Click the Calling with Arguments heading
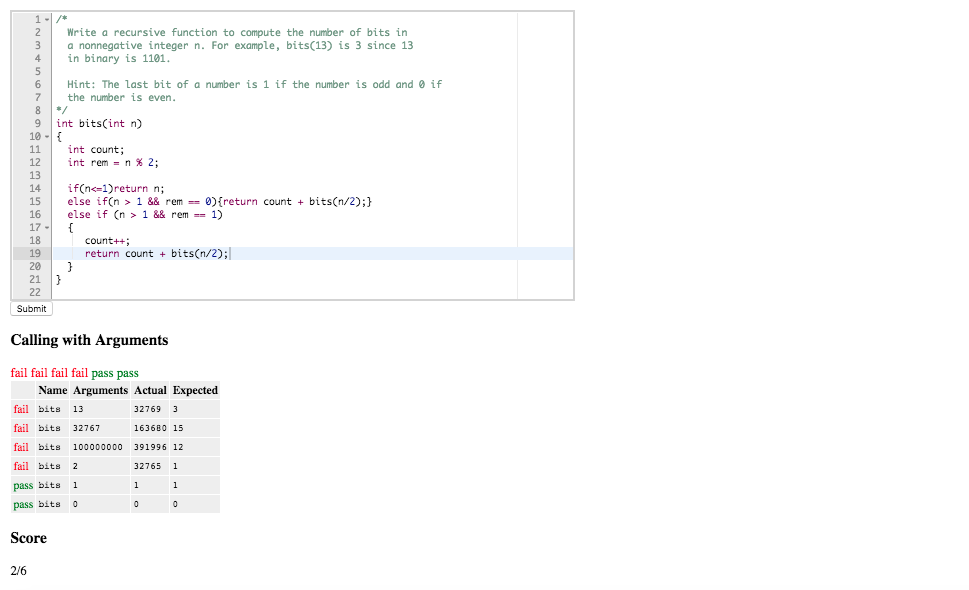The height and width of the screenshot is (590, 969). coord(90,340)
